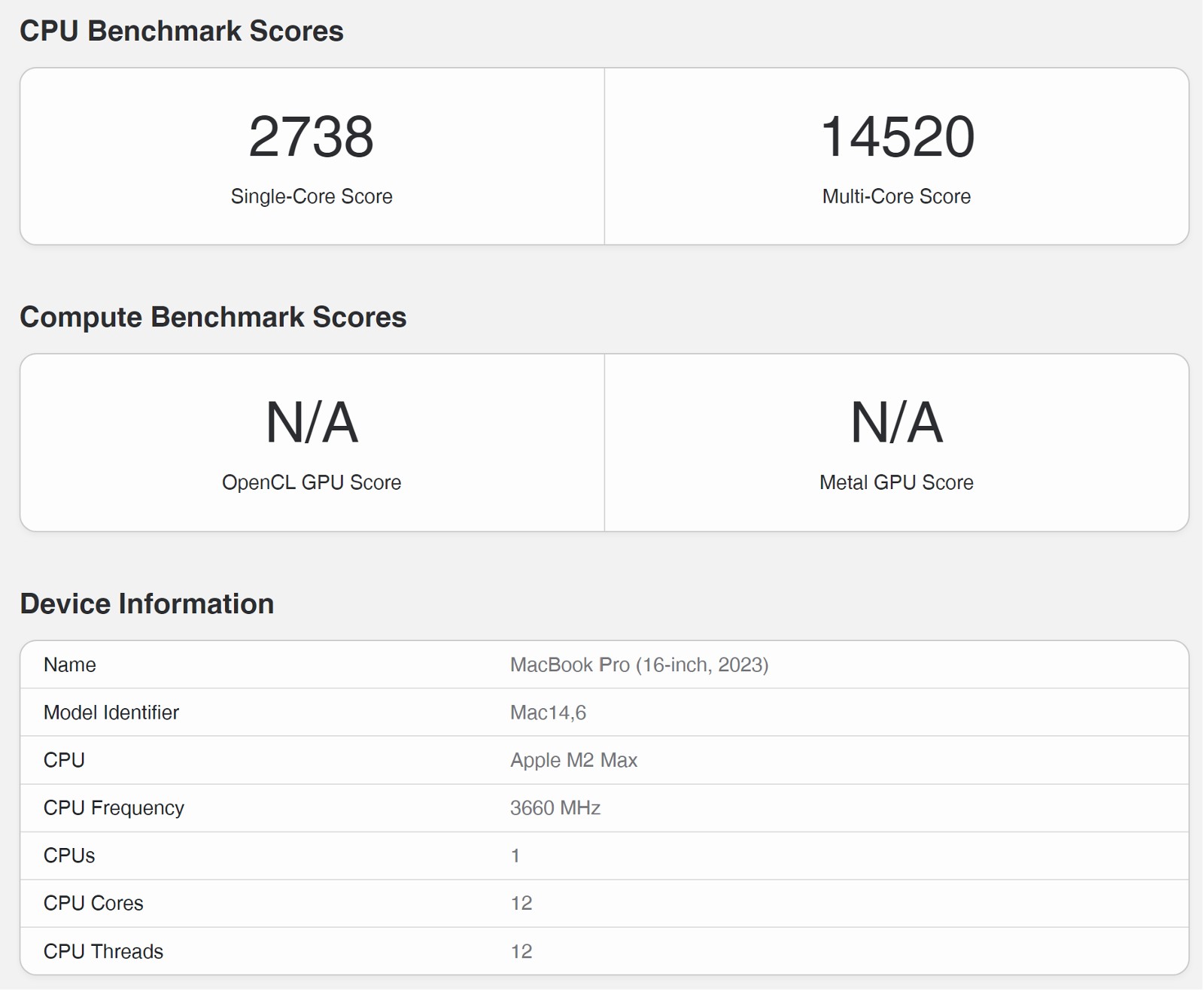
Task: Click the N/A value above OpenCL GPU Score
Action: 312,422
